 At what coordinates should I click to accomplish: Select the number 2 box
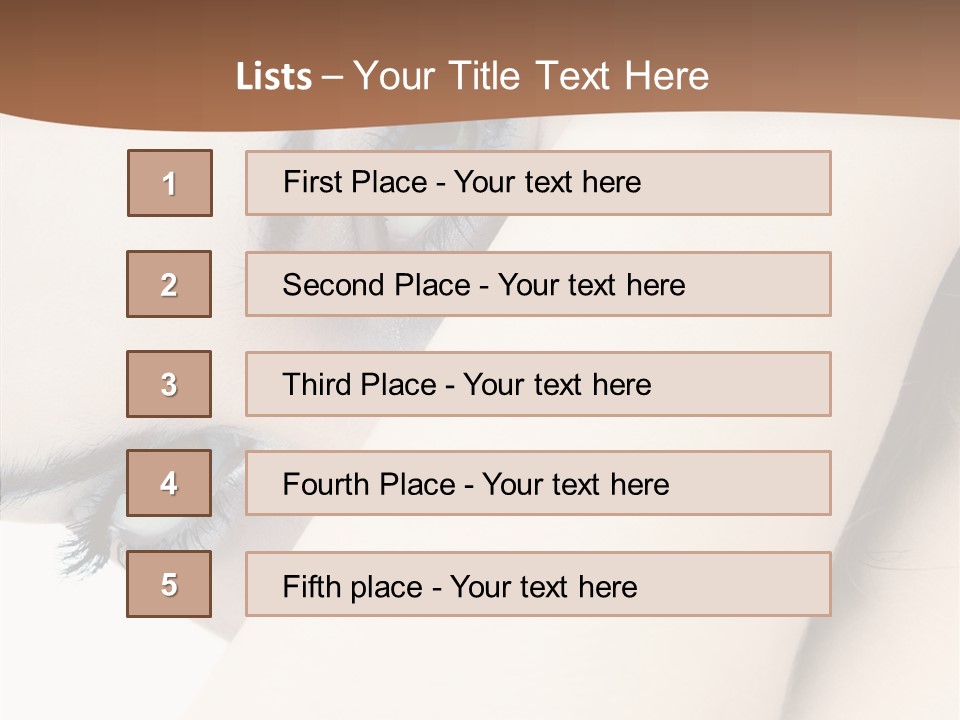pos(169,284)
